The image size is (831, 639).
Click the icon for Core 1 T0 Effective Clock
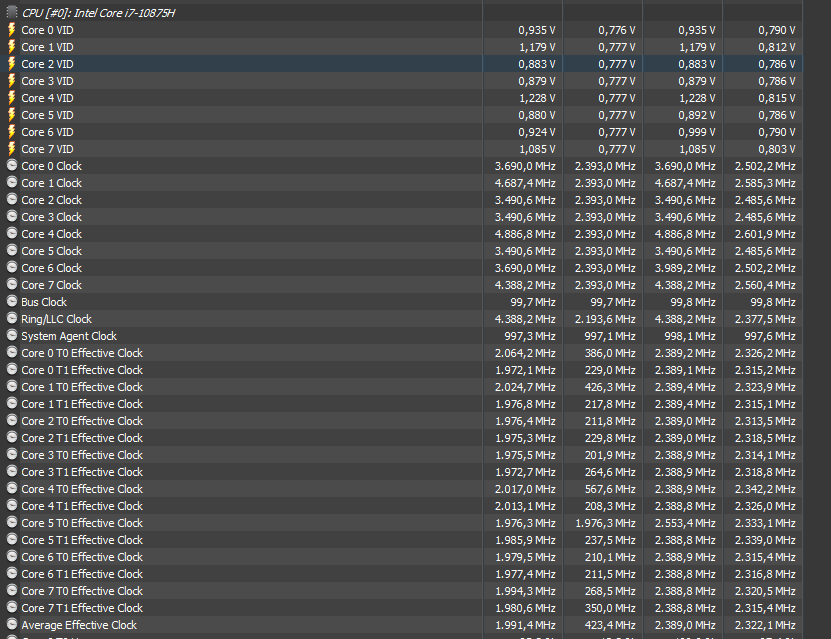coord(12,386)
